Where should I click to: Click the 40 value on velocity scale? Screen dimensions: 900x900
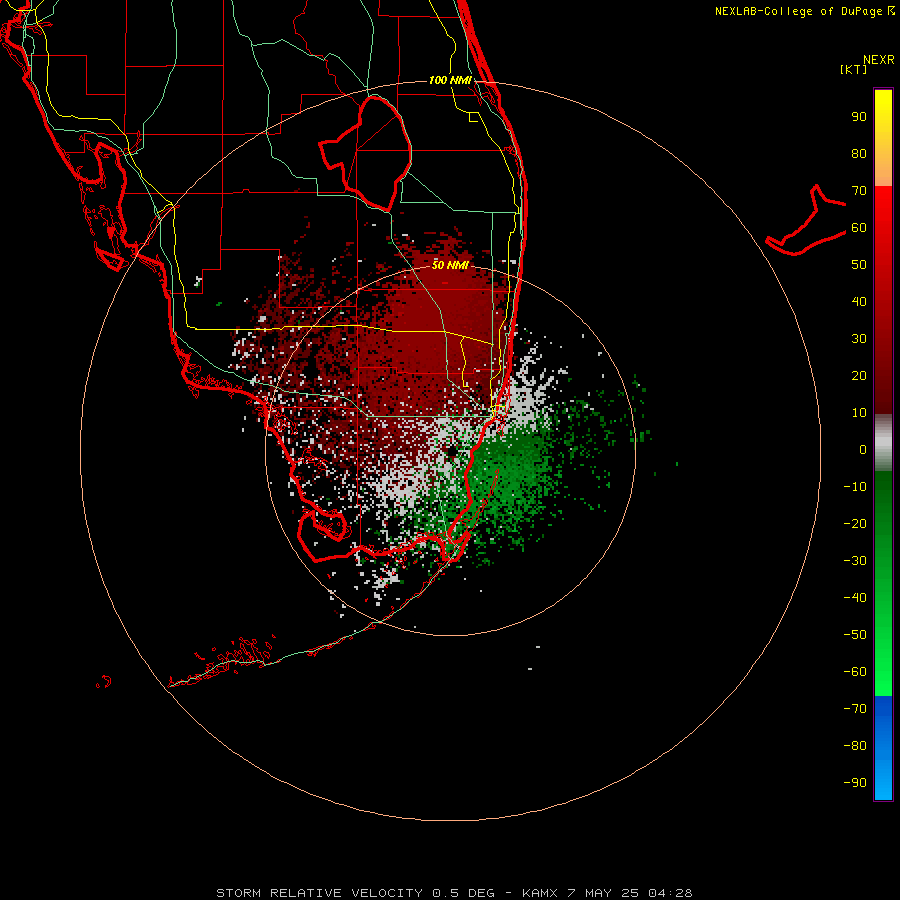859,302
